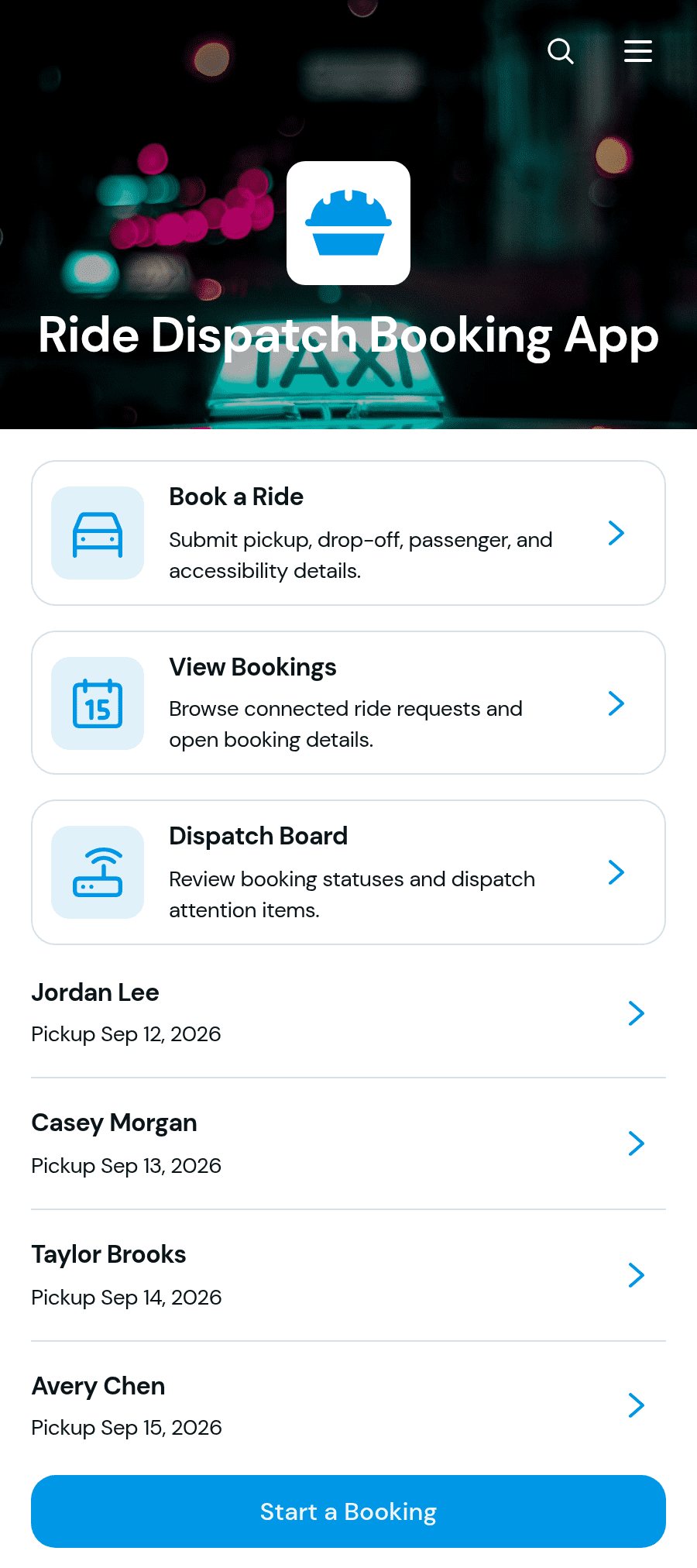The image size is (697, 1568).
Task: Select the Casey Morgan Pickup Sep 13 row
Action: [x=348, y=1143]
